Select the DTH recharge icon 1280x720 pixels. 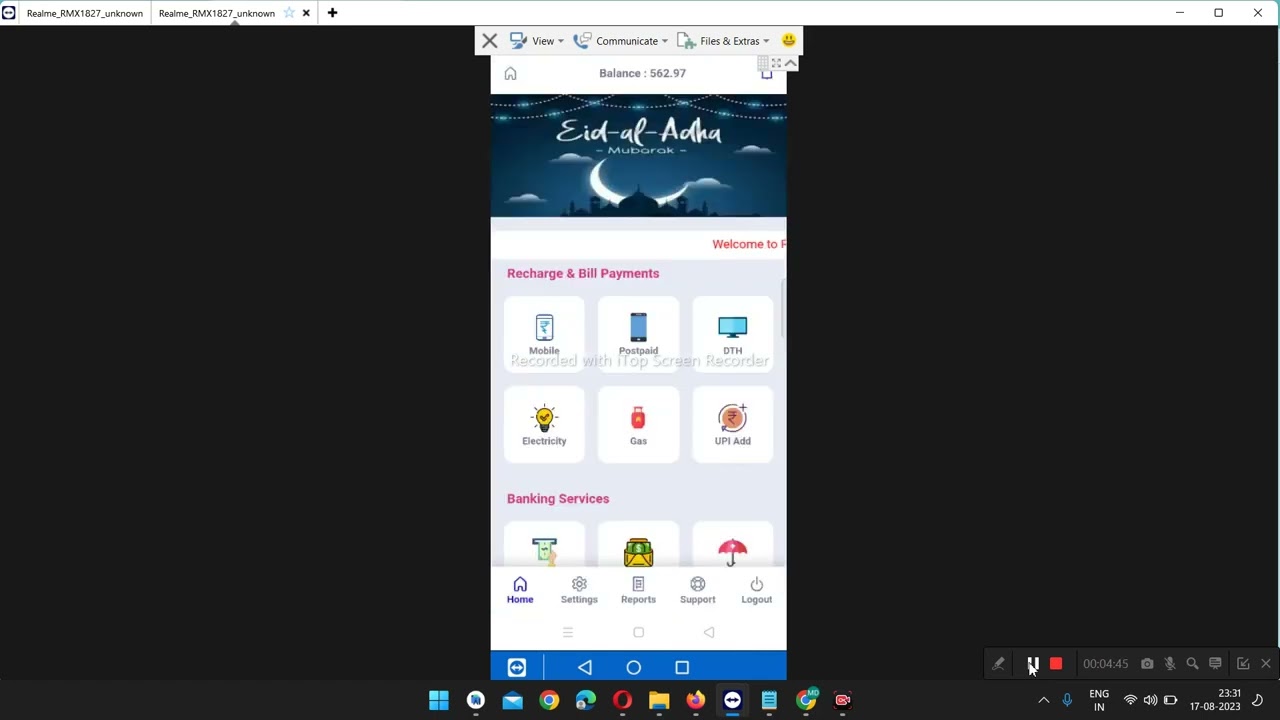[732, 335]
